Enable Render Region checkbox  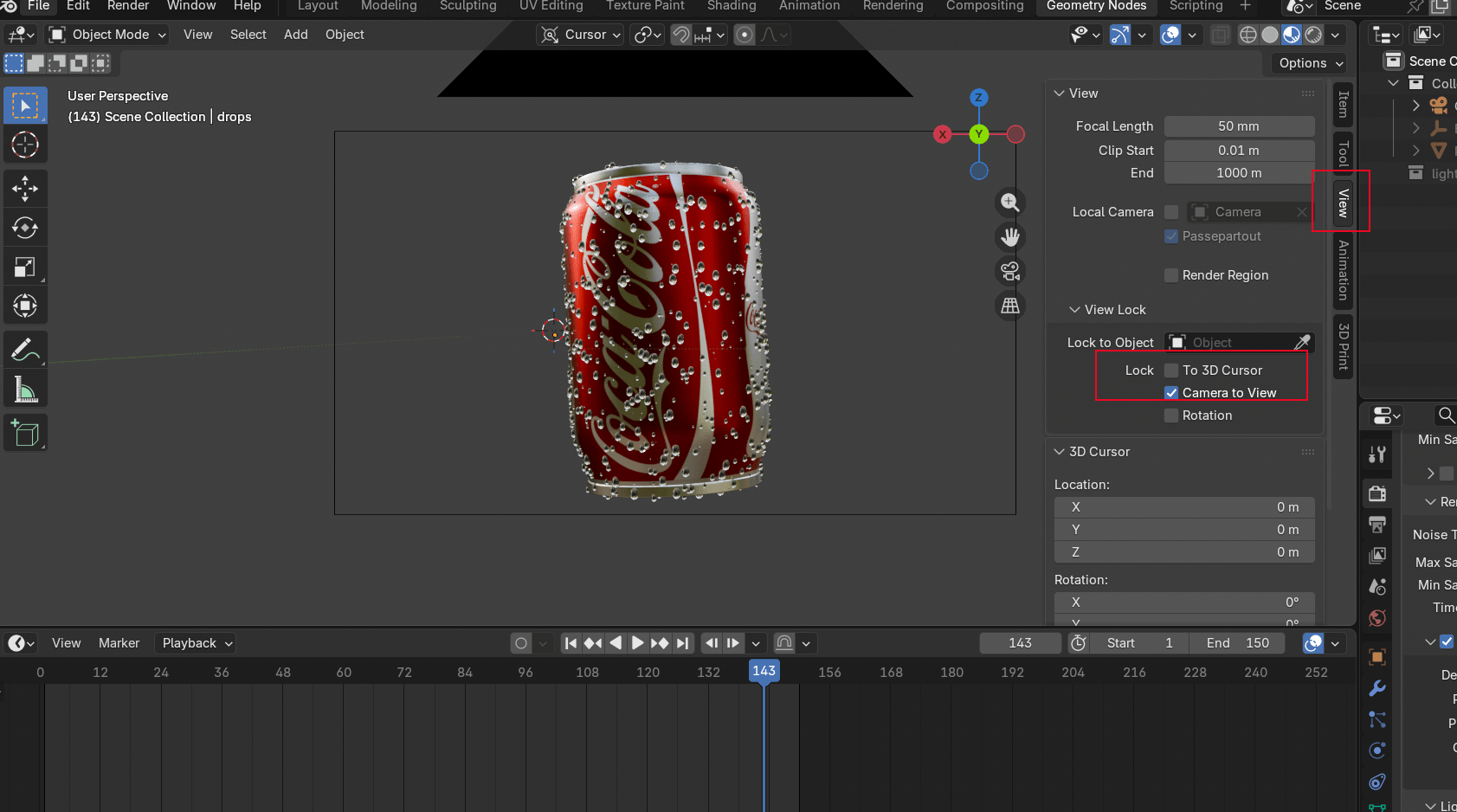[x=1171, y=275]
